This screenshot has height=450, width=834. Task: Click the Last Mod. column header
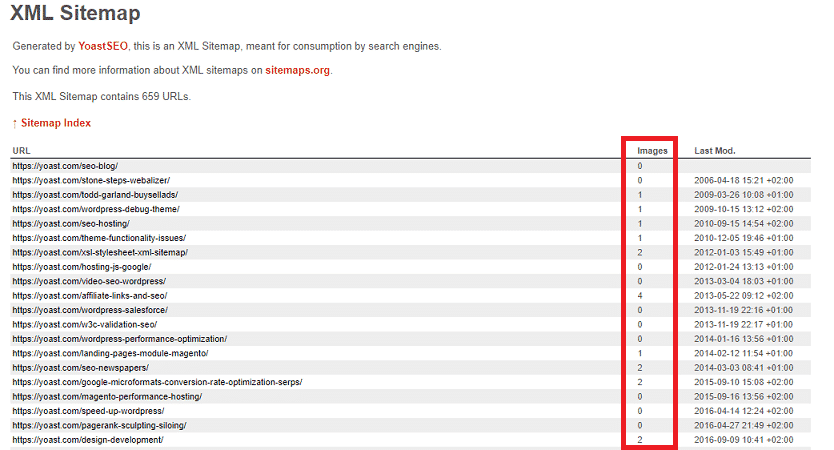(x=715, y=151)
